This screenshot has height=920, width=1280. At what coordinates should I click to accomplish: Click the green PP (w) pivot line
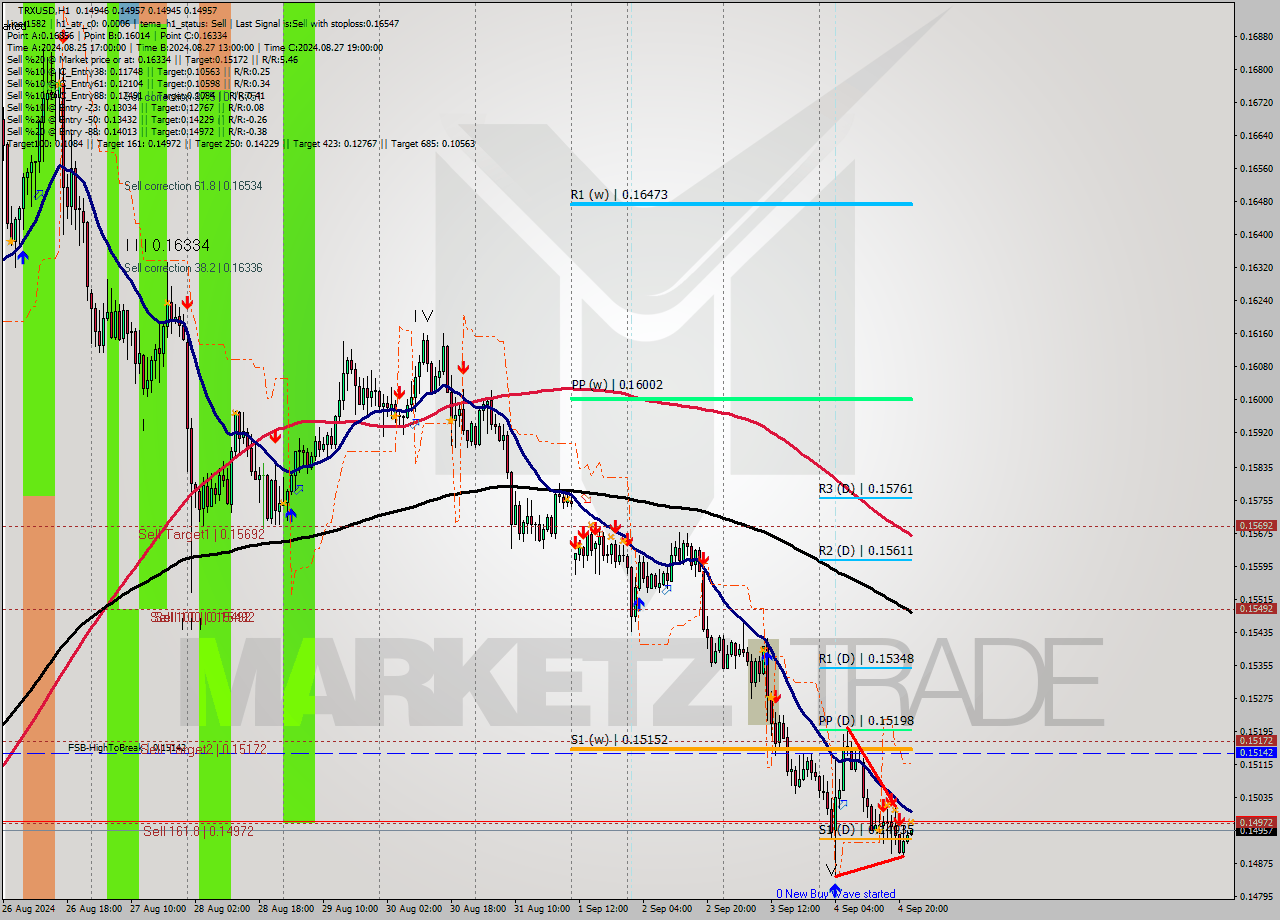click(741, 399)
